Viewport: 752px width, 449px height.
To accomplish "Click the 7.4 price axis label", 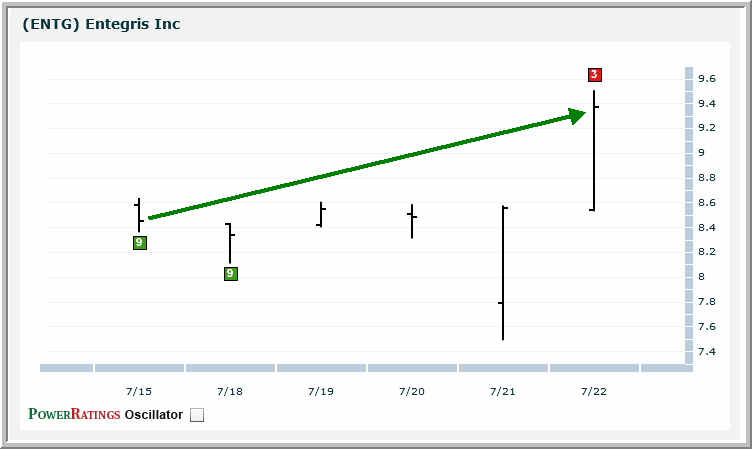I will click(706, 352).
